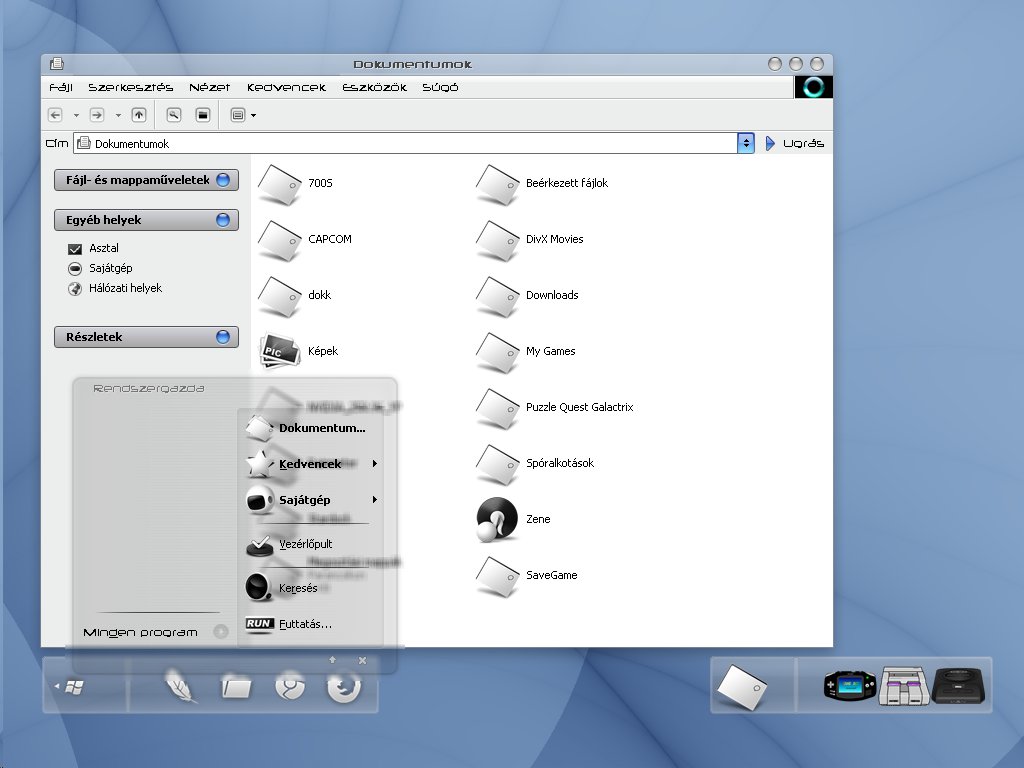
Task: Open Futtatás... in the Start menu
Action: [290, 624]
